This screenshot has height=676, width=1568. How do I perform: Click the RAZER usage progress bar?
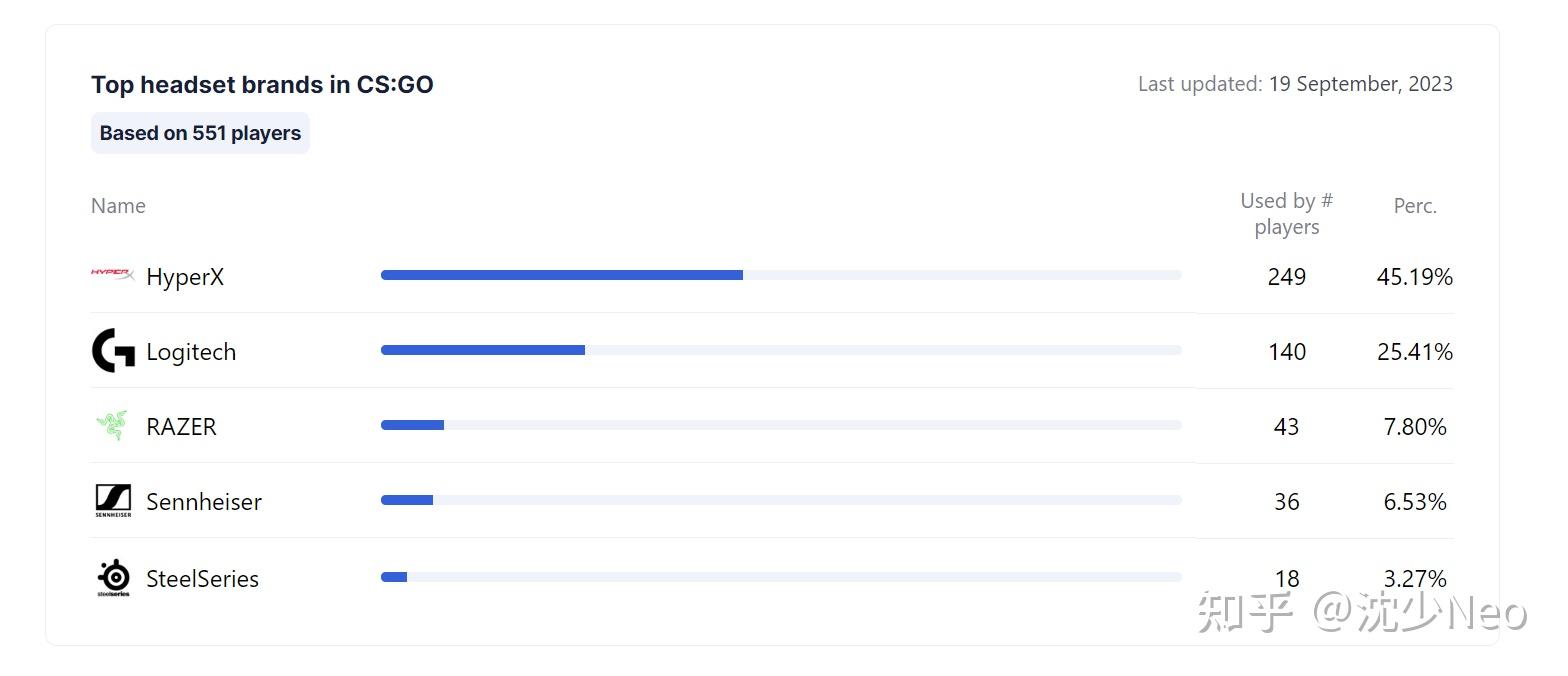(x=781, y=425)
